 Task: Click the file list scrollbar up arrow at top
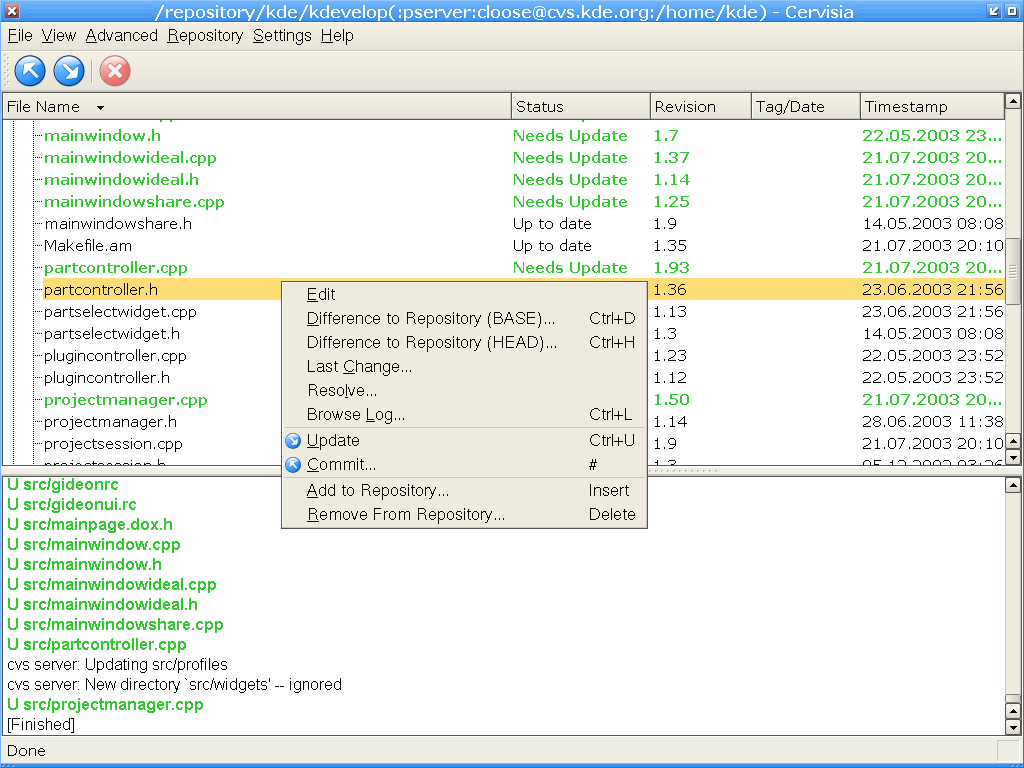tap(1013, 101)
